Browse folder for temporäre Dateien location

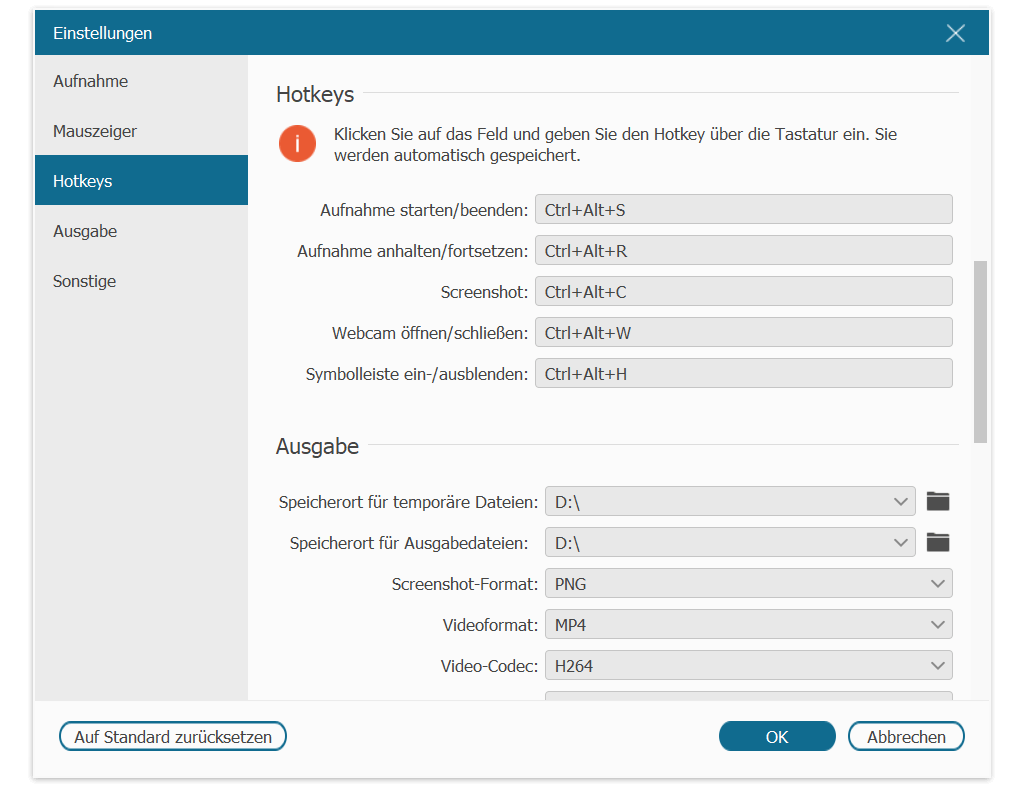tap(938, 502)
